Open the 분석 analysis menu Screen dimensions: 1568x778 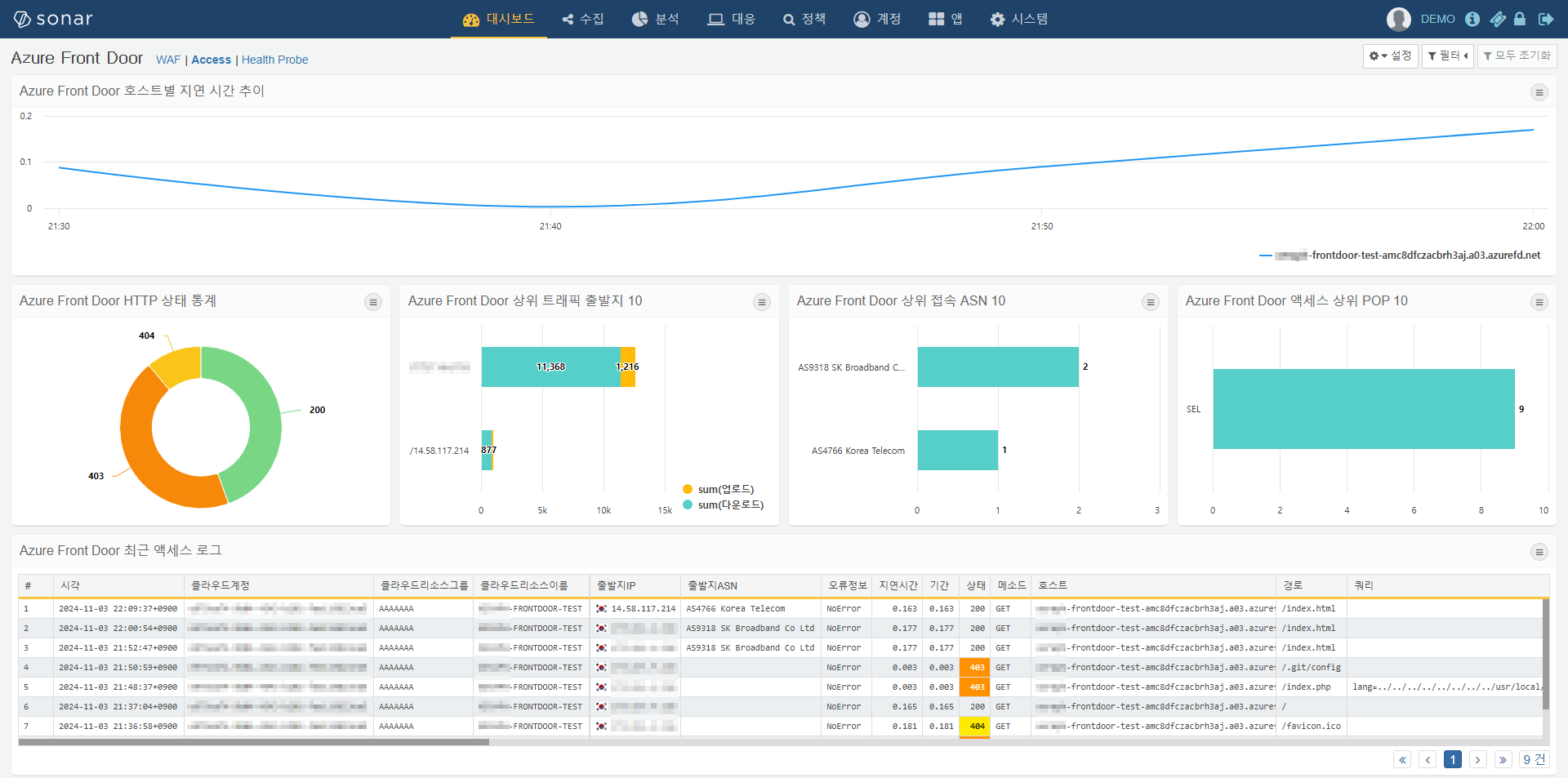pyautogui.click(x=656, y=19)
